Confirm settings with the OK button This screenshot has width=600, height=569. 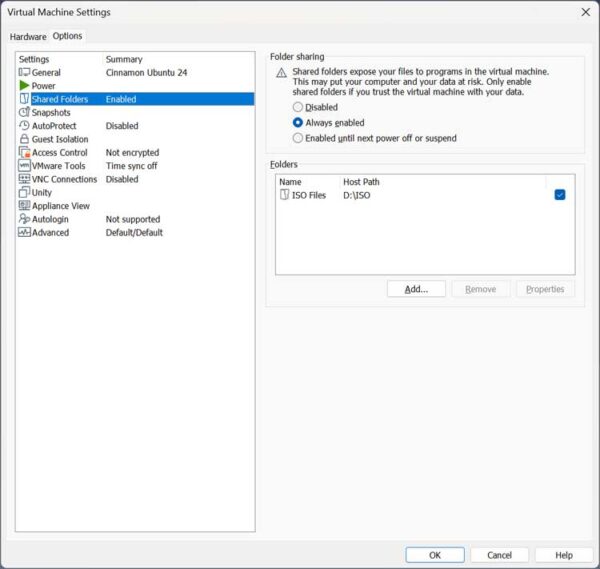click(435, 555)
